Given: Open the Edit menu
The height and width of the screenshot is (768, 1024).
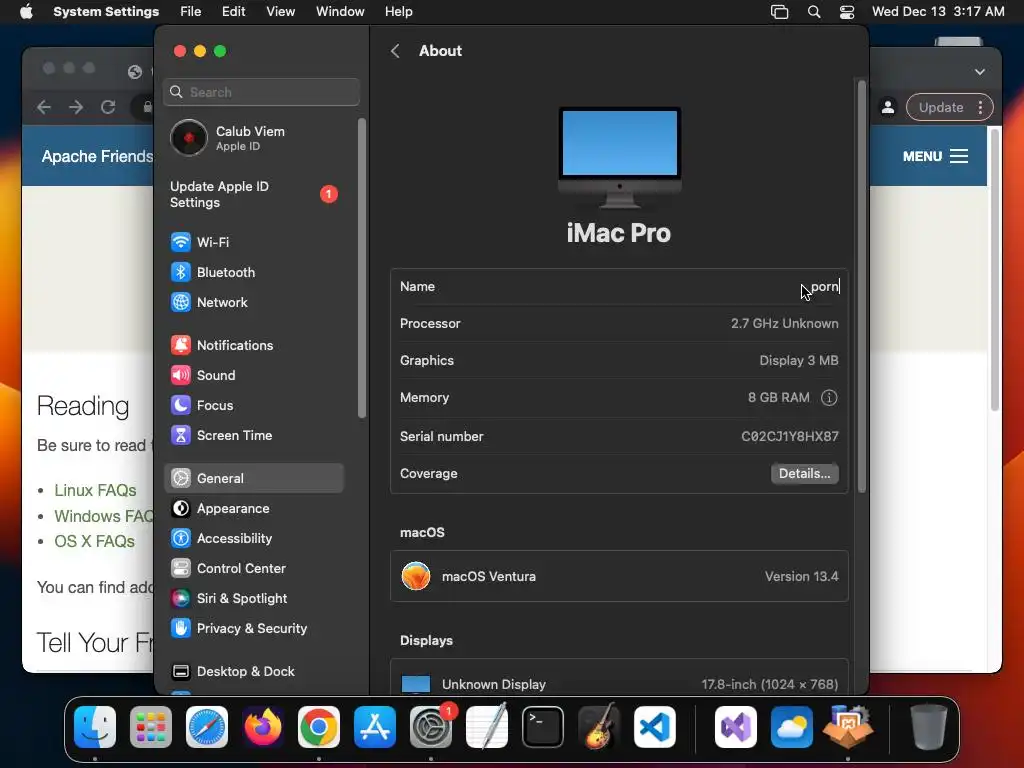Looking at the screenshot, I should (x=233, y=12).
